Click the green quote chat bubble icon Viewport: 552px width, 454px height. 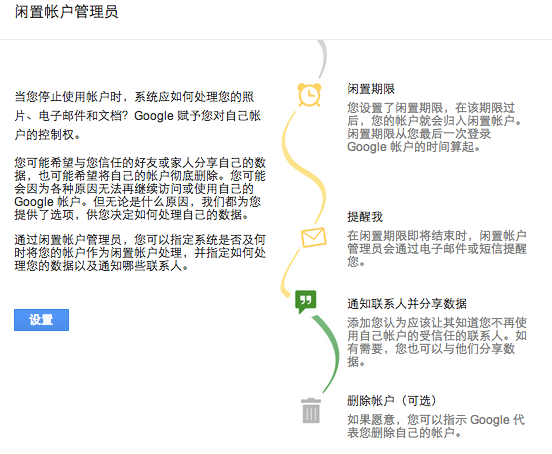pos(306,302)
